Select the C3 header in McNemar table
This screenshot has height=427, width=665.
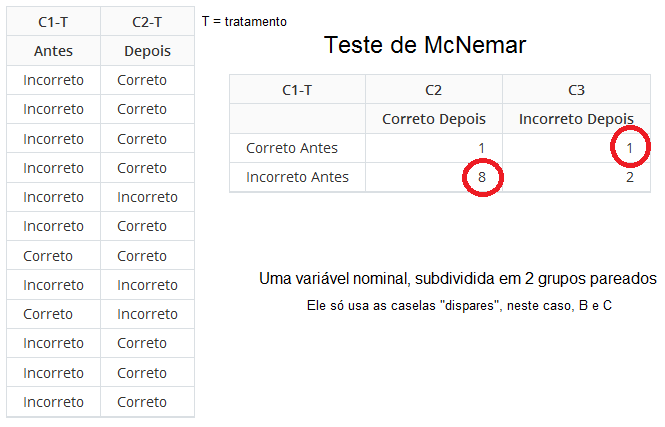click(576, 90)
